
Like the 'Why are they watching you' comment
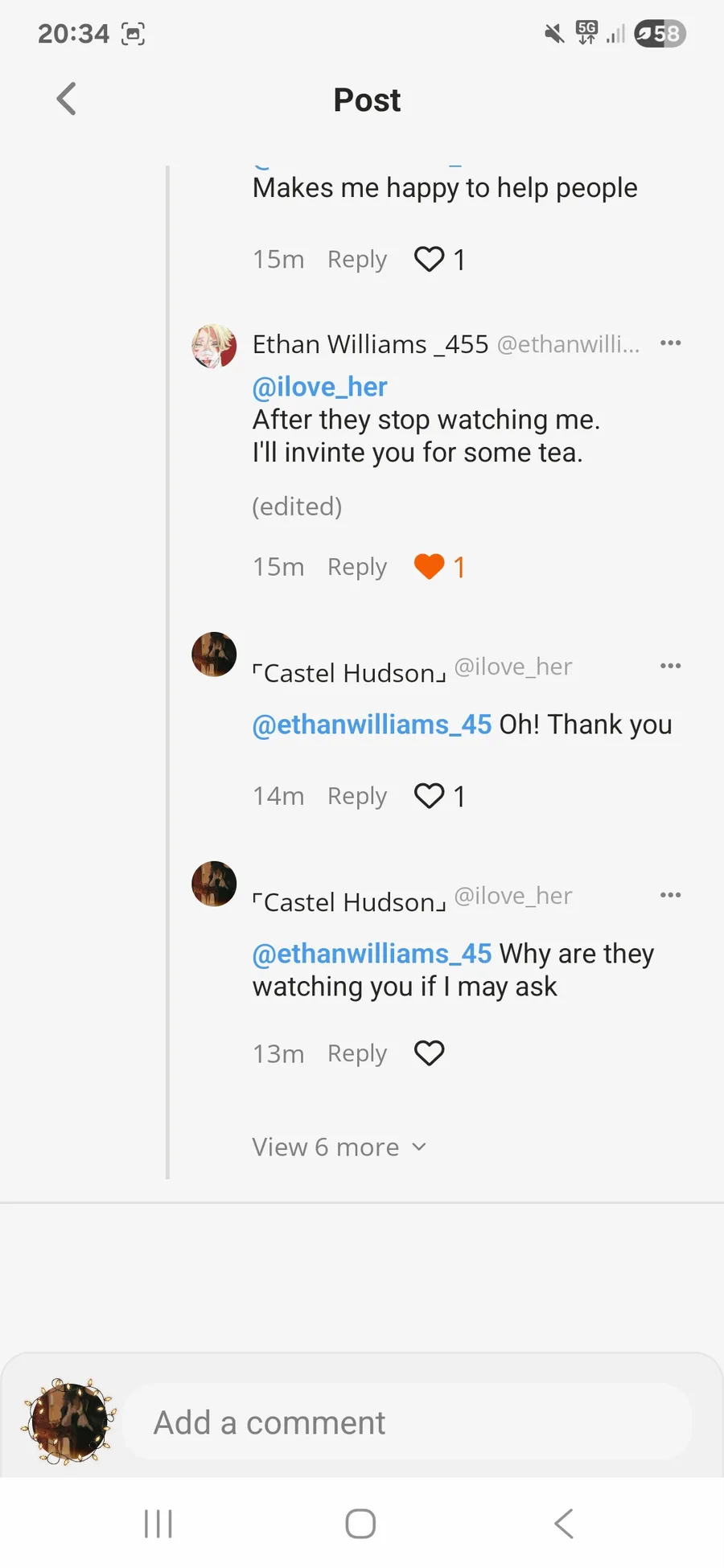429,1053
